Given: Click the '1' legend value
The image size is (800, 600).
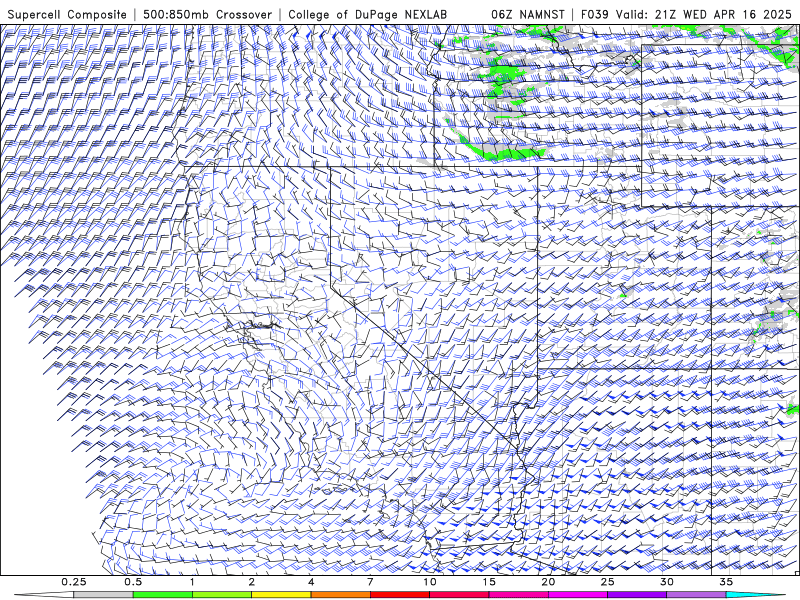Looking at the screenshot, I should click(x=192, y=582).
